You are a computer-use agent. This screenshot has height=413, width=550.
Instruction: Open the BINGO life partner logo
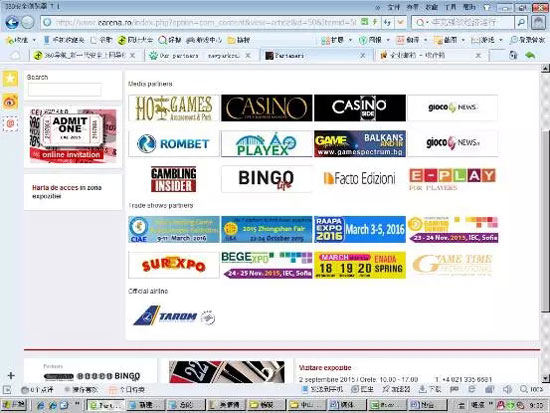tap(267, 179)
